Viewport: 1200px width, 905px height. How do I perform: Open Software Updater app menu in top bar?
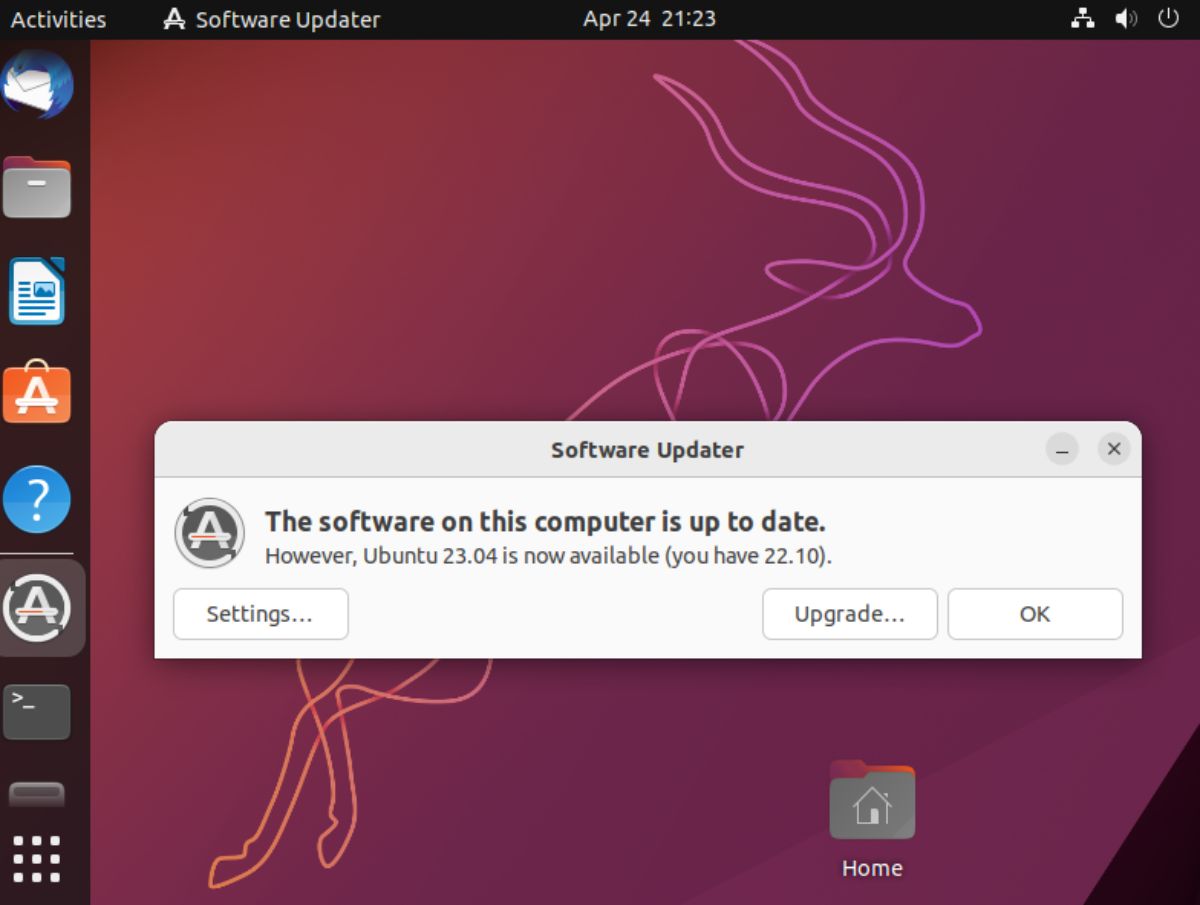click(272, 19)
